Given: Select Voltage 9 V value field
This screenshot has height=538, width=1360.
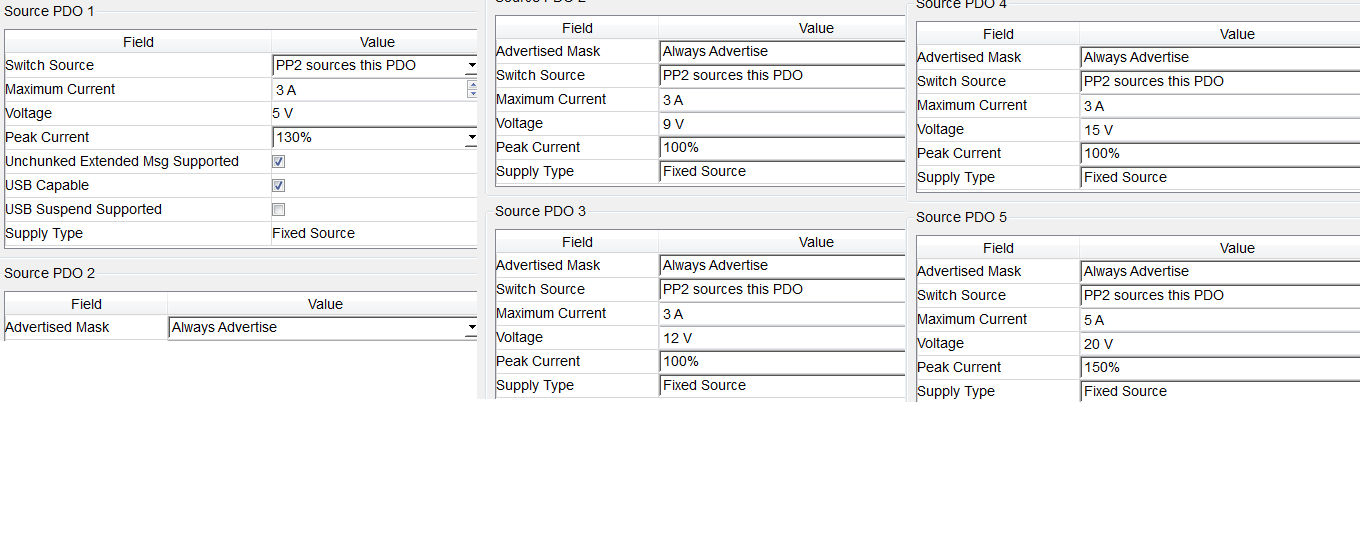Looking at the screenshot, I should click(782, 123).
